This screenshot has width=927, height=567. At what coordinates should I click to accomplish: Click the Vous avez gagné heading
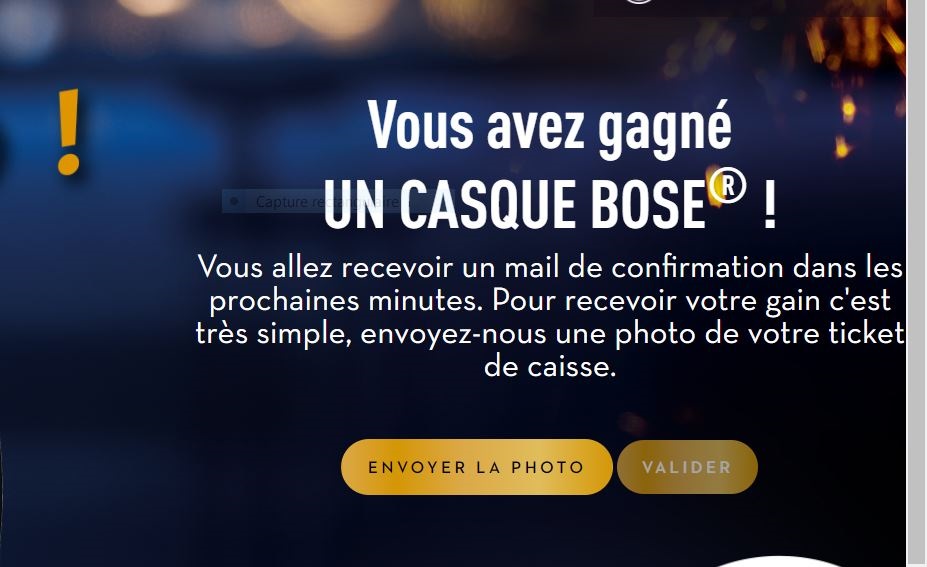549,127
